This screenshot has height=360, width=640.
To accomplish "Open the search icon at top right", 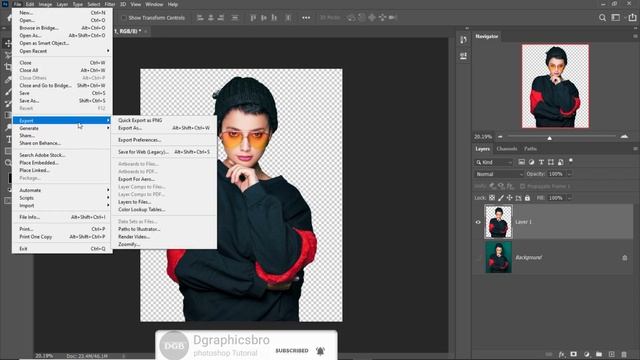I will pos(602,18).
